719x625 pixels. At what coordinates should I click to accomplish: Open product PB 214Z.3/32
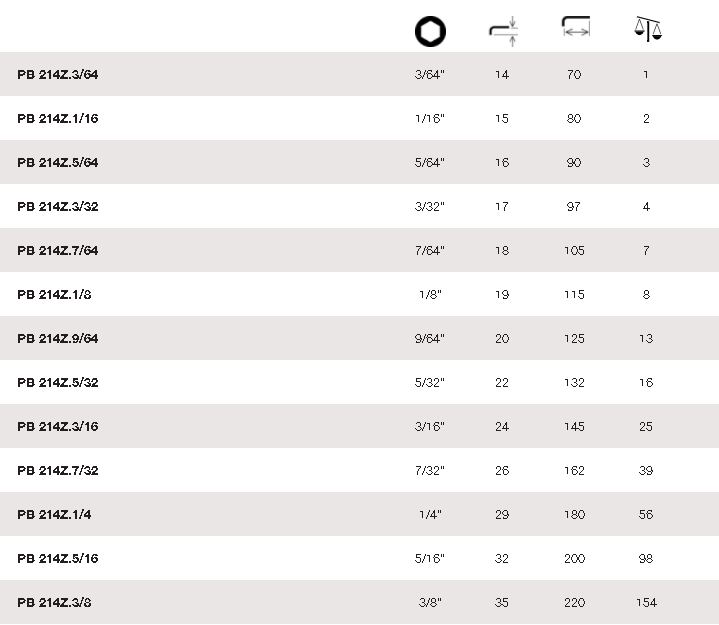pyautogui.click(x=58, y=207)
